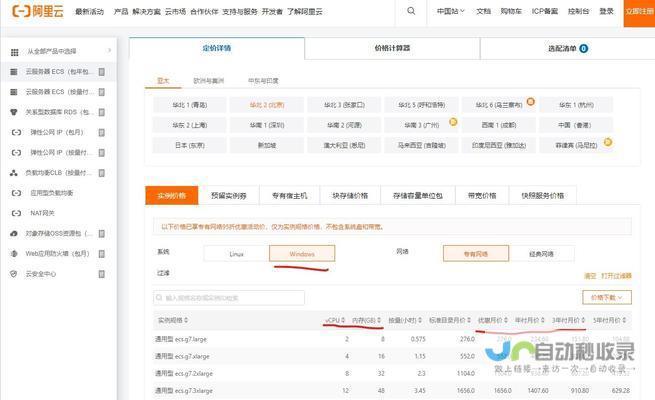
Task: Click the firewall icon beside Web应用防火墙
Action: click(14, 253)
